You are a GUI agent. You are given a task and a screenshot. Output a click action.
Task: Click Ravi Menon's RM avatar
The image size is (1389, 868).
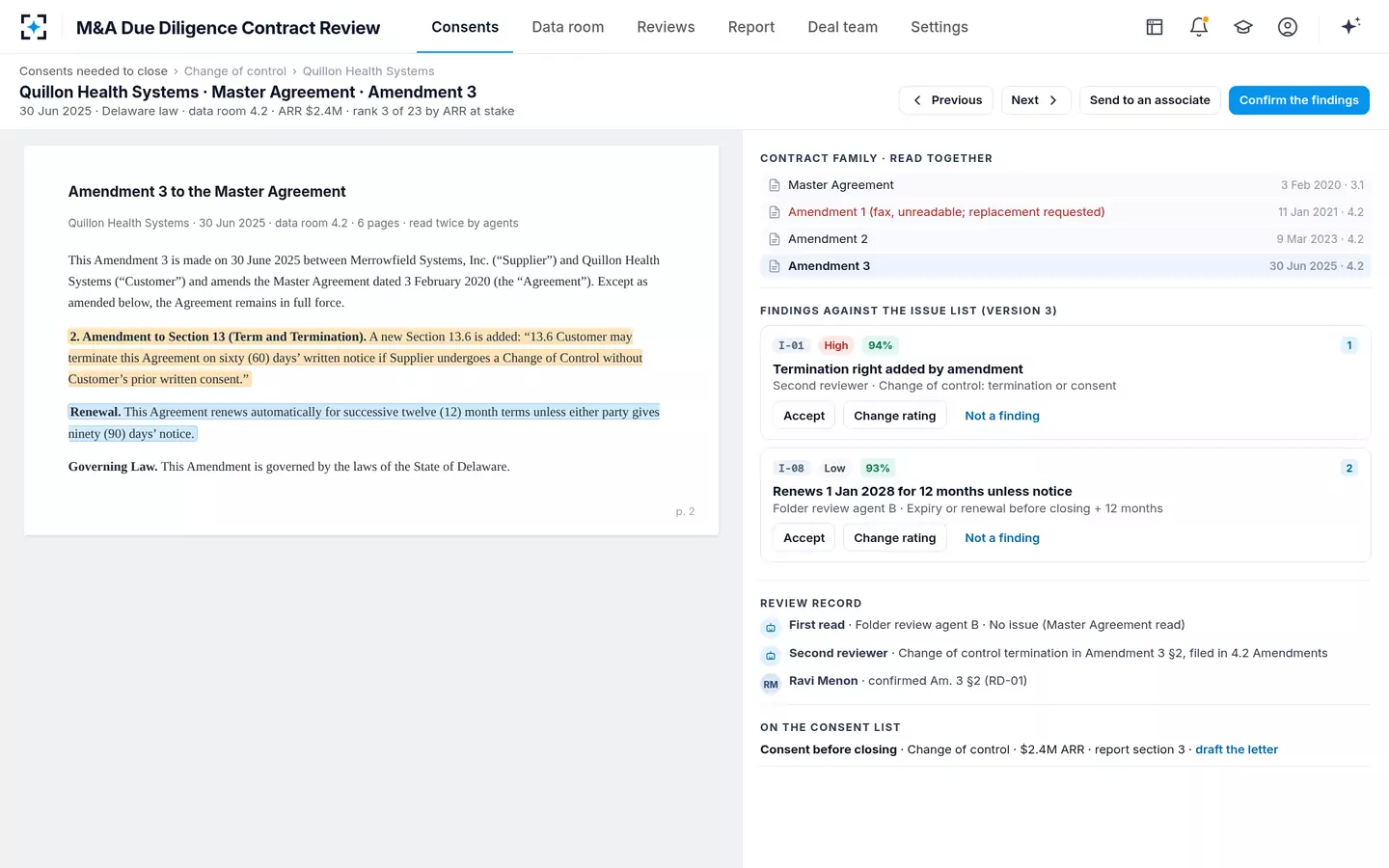pos(771,684)
